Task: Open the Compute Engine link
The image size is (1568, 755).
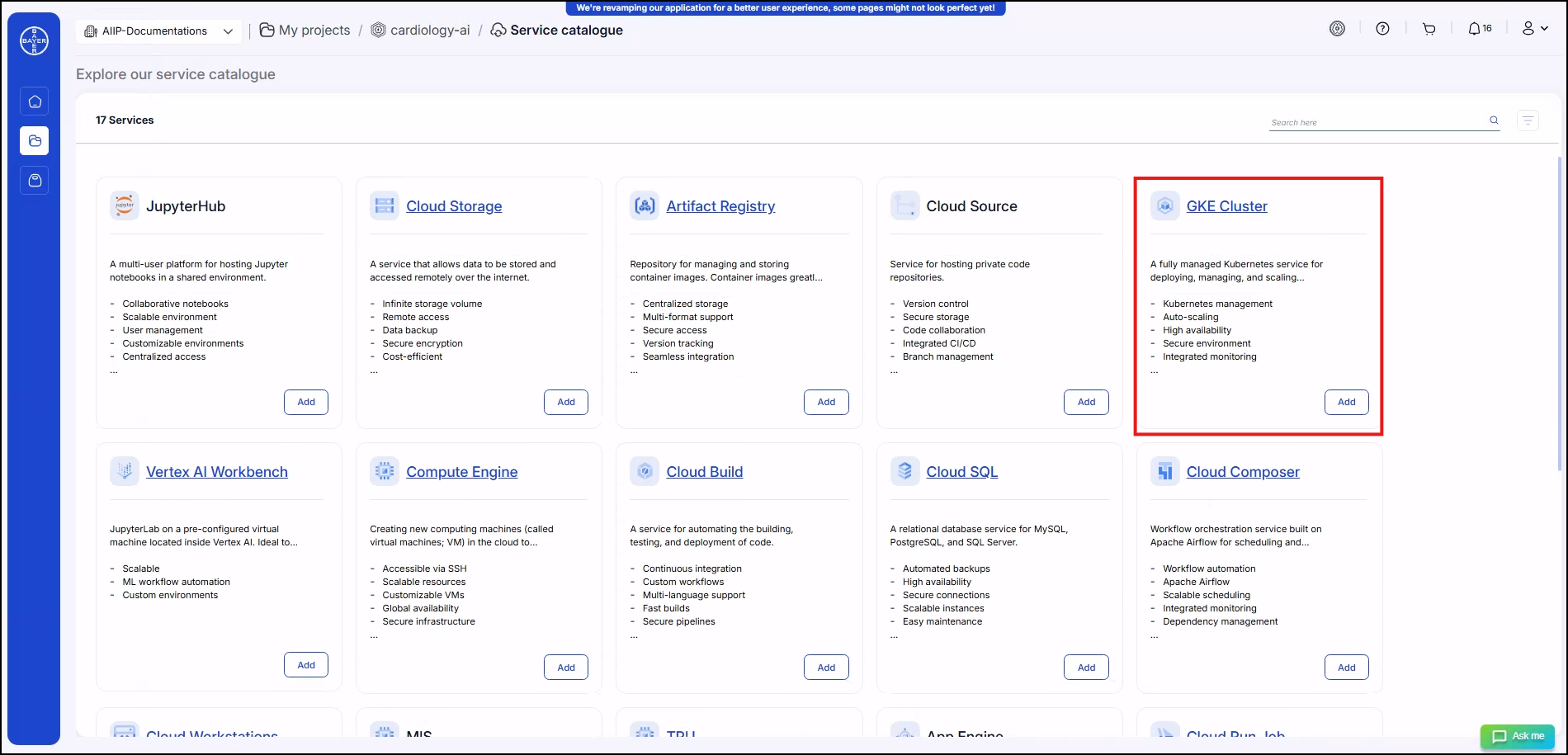Action: tap(461, 472)
